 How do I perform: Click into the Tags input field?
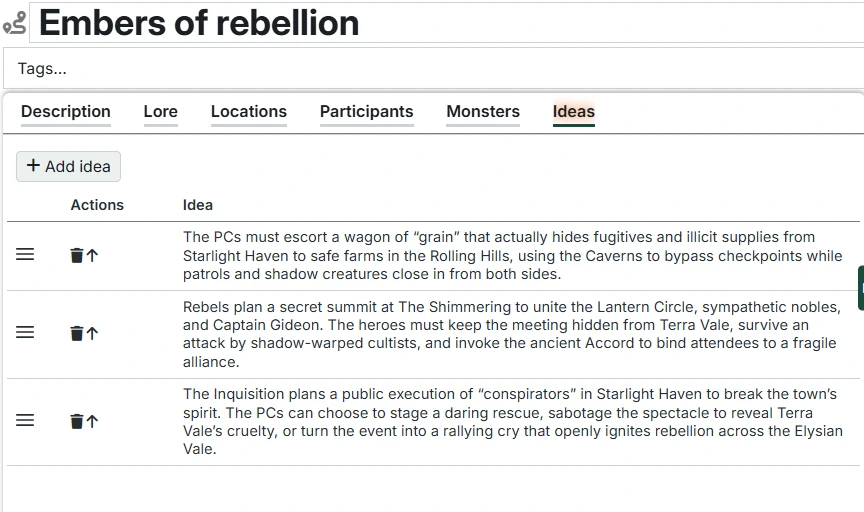430,69
